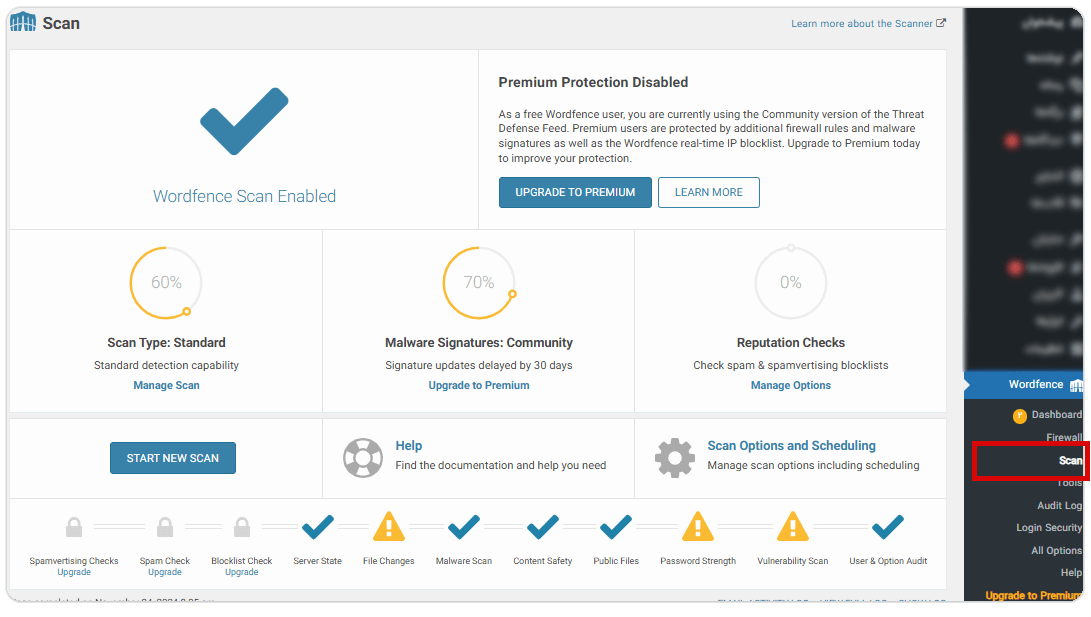This screenshot has height=617, width=1091.
Task: Click the gear icon for Scan Options
Action: pyautogui.click(x=675, y=457)
